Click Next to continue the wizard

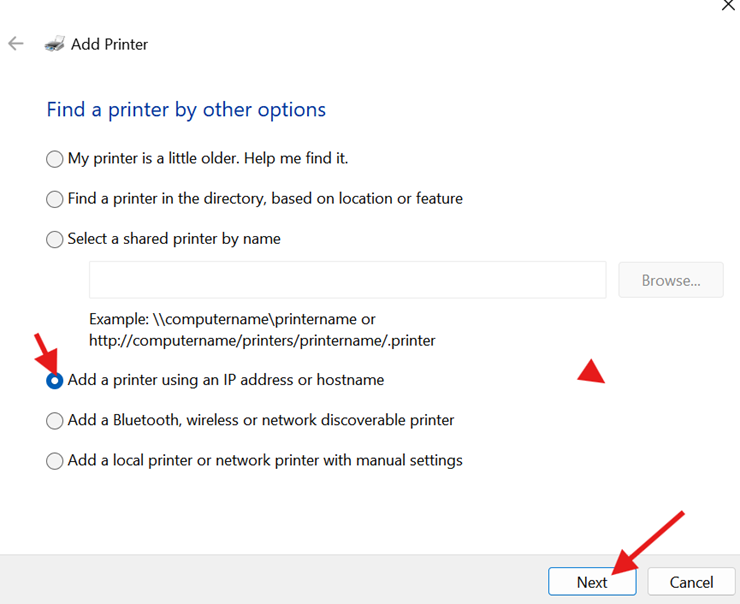coord(591,582)
